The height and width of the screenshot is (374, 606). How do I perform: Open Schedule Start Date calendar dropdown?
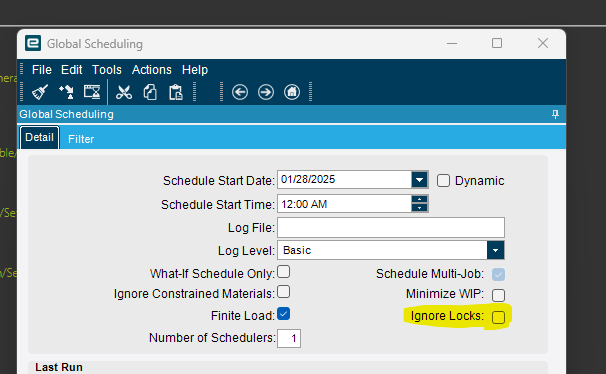pyautogui.click(x=419, y=180)
